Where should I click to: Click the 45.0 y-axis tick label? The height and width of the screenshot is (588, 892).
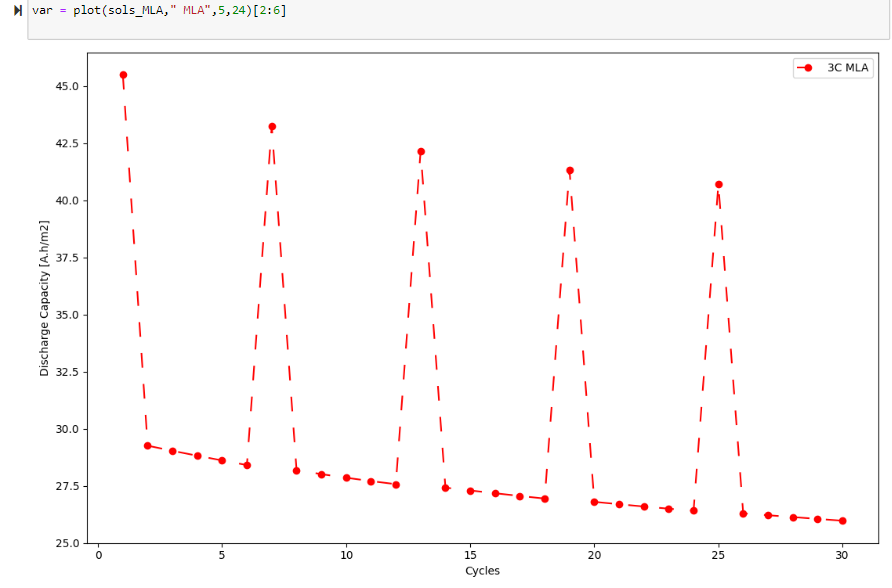click(67, 86)
